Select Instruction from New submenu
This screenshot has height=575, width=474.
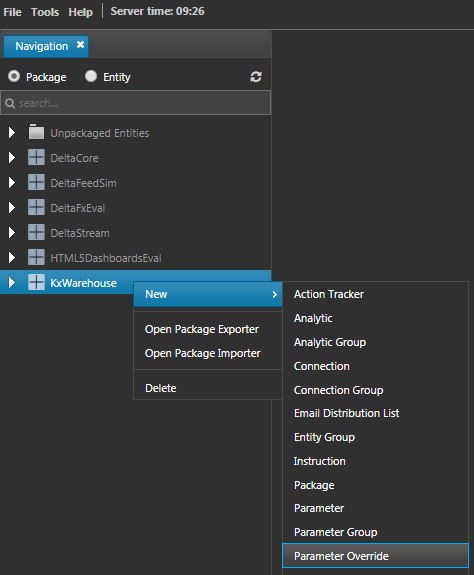click(375, 461)
